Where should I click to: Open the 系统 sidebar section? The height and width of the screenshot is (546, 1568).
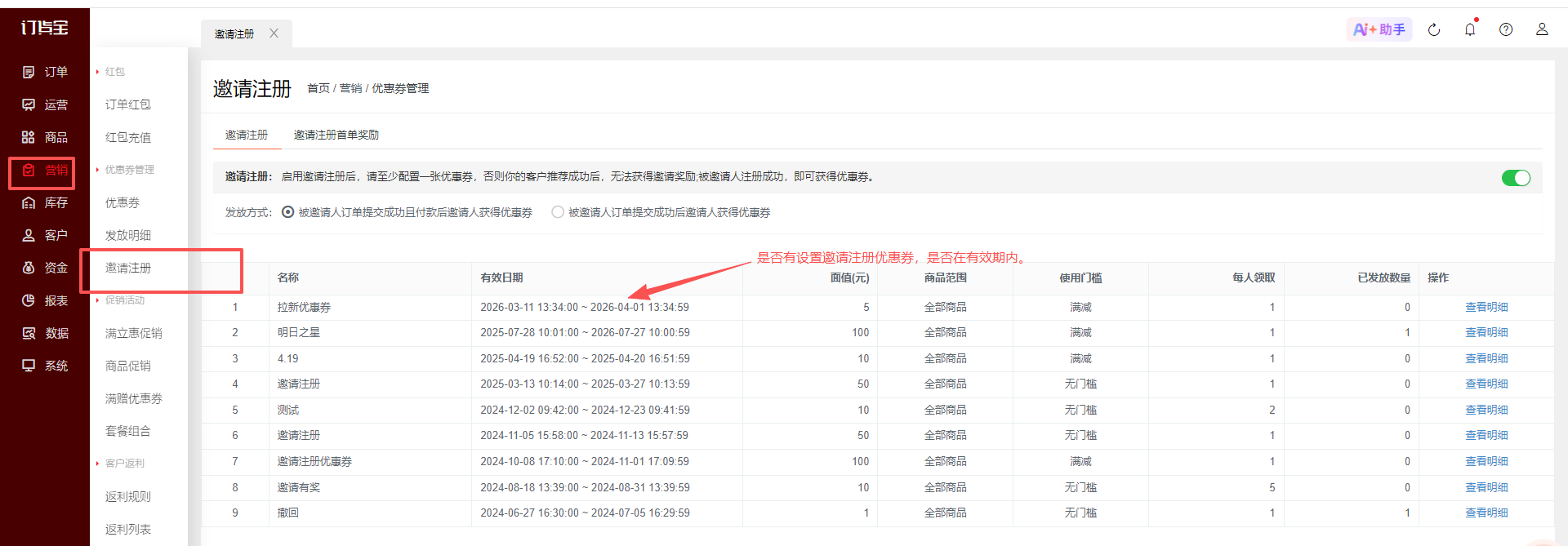pos(45,366)
